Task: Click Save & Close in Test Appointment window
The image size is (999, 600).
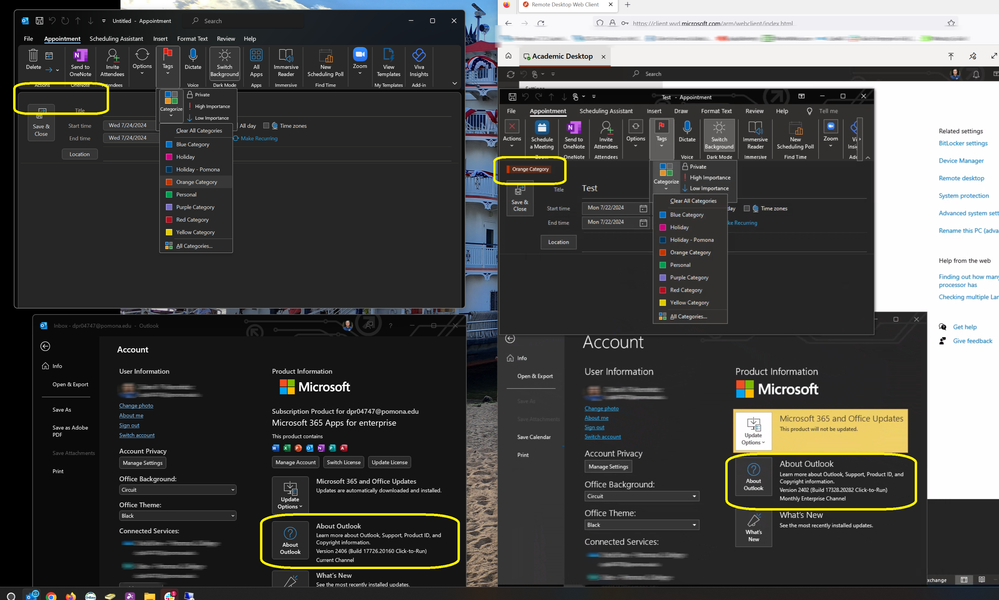Action: pos(520,199)
